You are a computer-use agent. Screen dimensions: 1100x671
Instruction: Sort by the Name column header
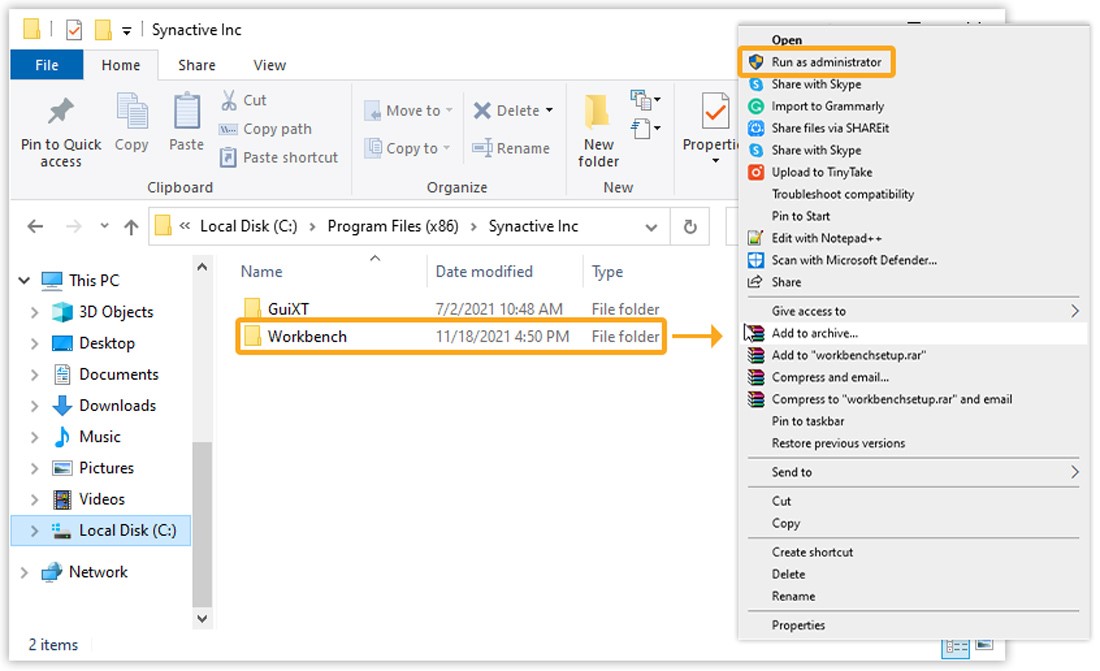261,272
